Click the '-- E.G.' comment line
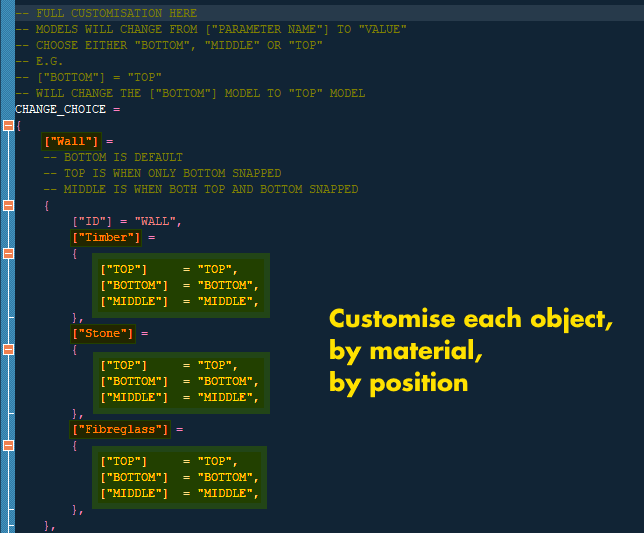 tap(39, 61)
